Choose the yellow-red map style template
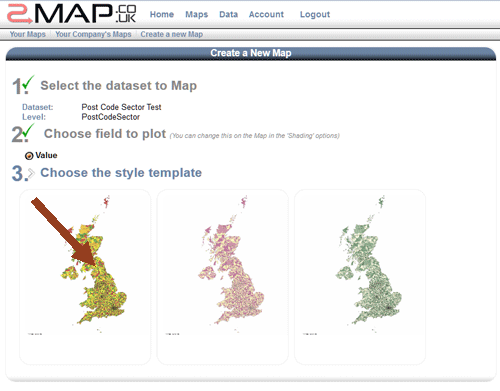This screenshot has width=500, height=391. (85, 277)
